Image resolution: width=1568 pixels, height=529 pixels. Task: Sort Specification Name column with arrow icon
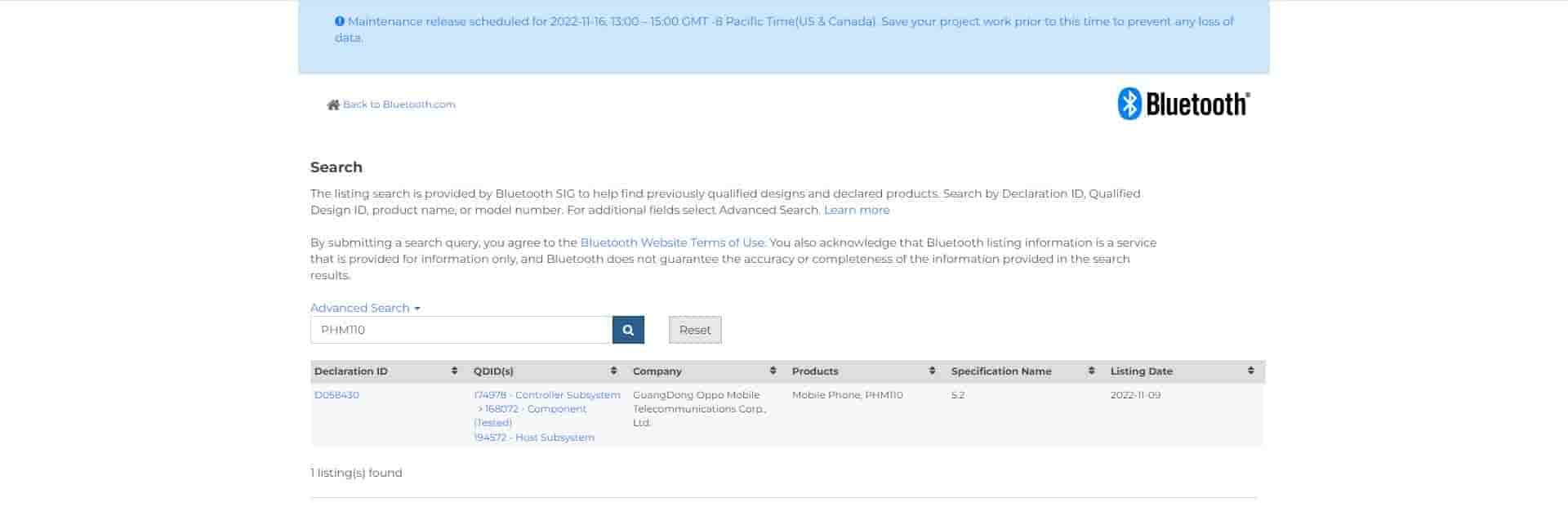coord(1091,371)
